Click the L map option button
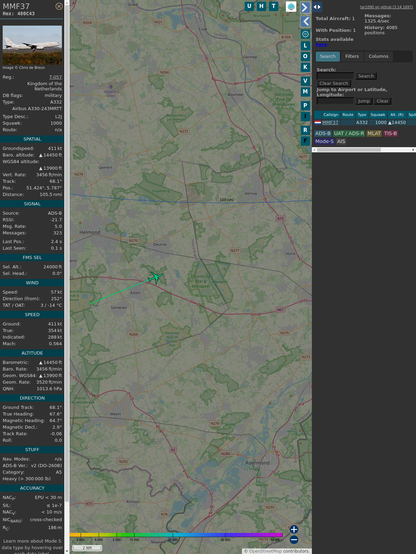 tap(305, 46)
